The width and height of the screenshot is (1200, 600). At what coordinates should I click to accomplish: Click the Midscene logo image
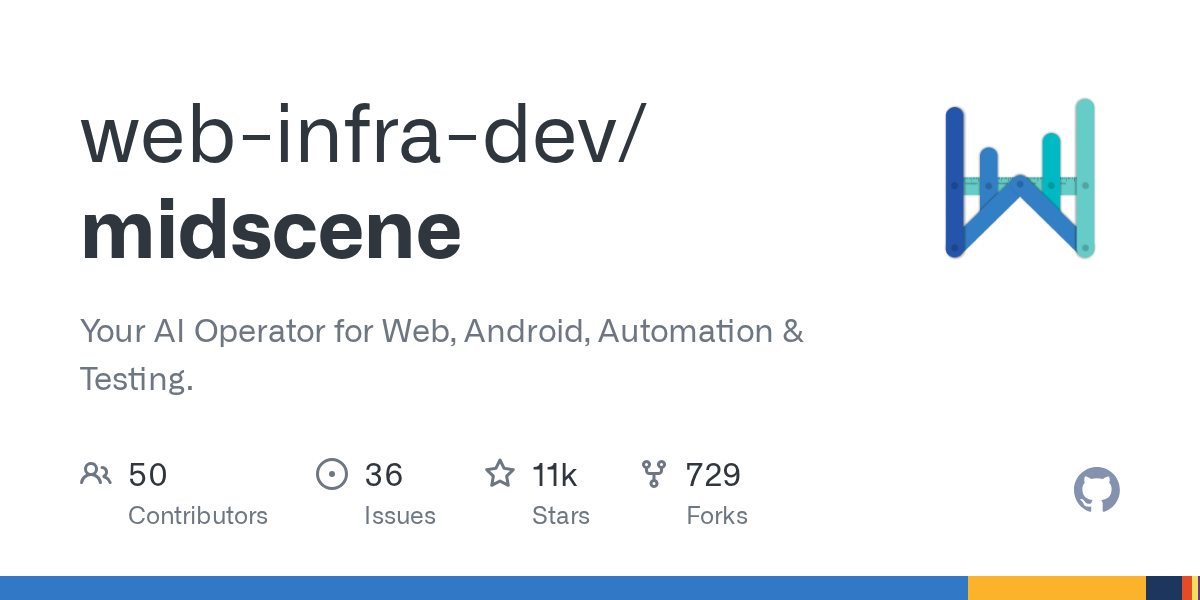pyautogui.click(x=1020, y=179)
